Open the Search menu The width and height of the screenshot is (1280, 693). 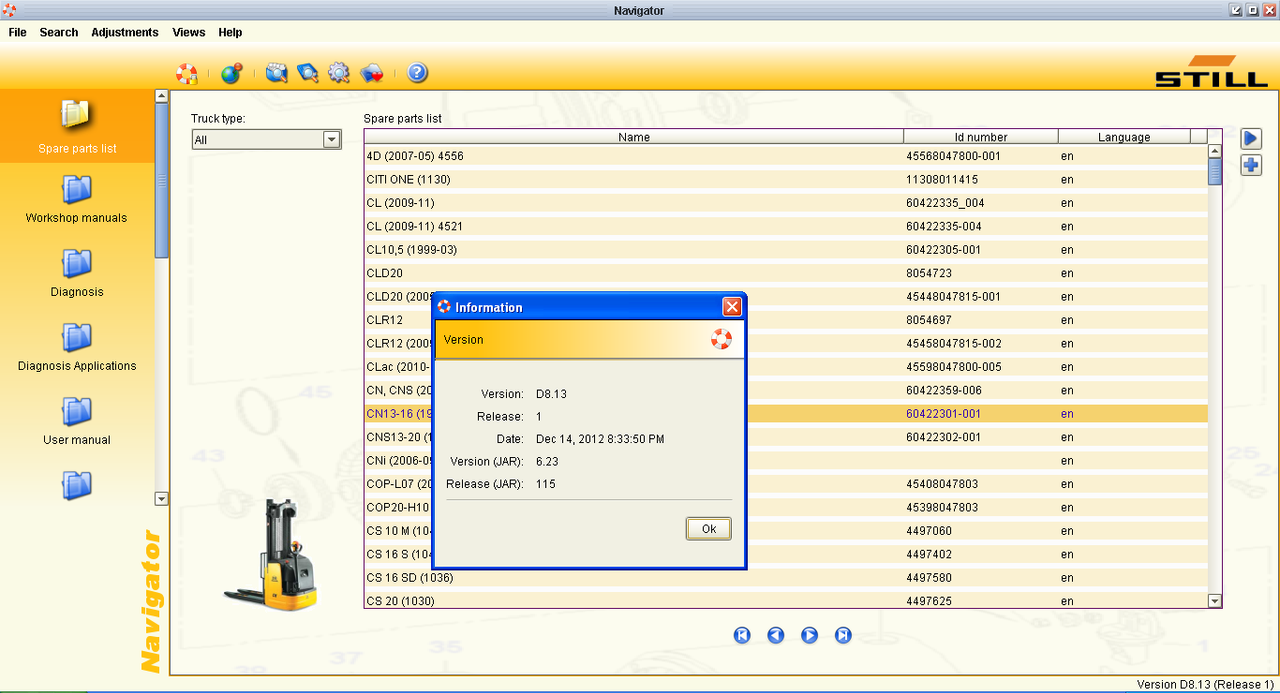[59, 32]
